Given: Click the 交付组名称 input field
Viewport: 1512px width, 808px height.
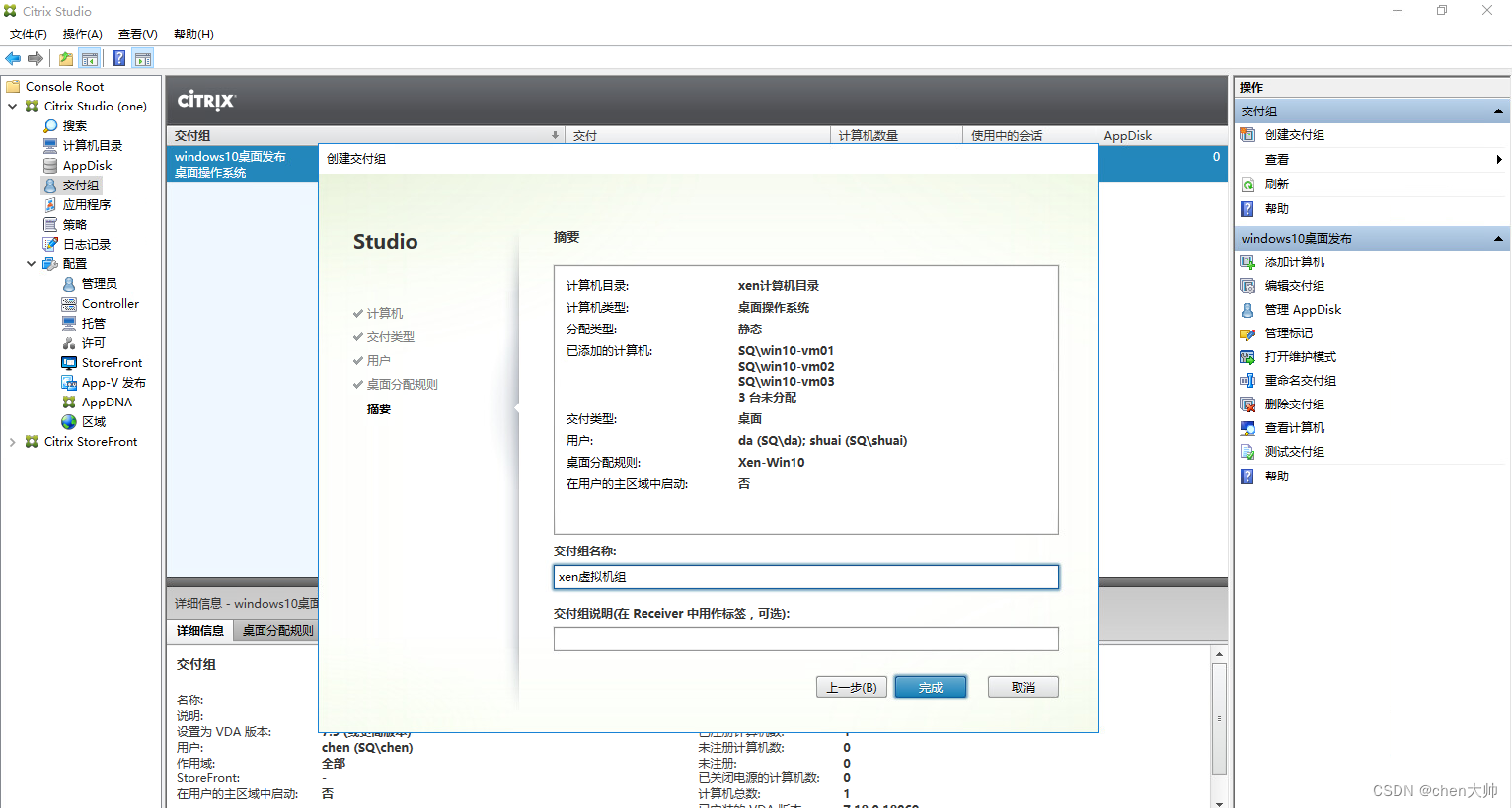Looking at the screenshot, I should click(x=806, y=577).
